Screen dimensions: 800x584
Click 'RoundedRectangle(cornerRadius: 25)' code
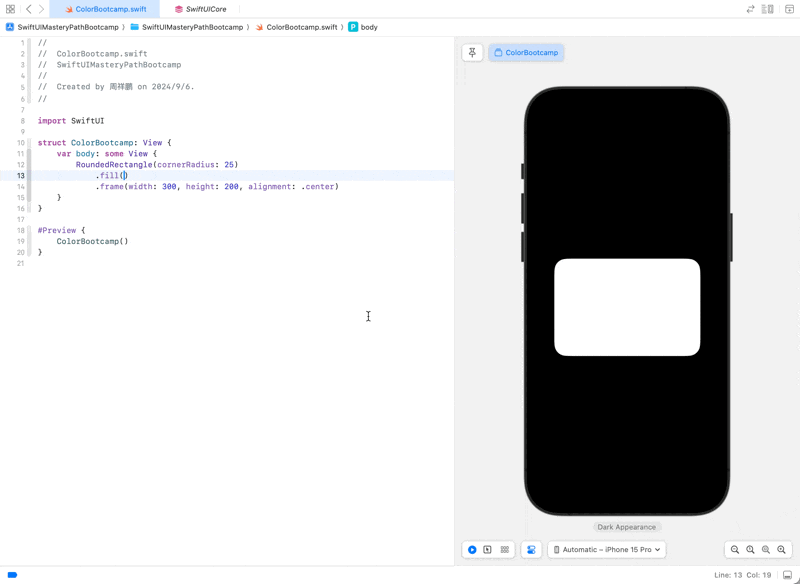click(x=157, y=165)
